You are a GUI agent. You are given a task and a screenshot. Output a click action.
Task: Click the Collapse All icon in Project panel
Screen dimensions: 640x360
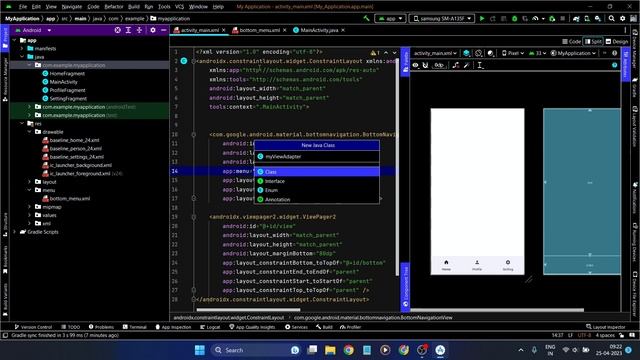pos(139,30)
